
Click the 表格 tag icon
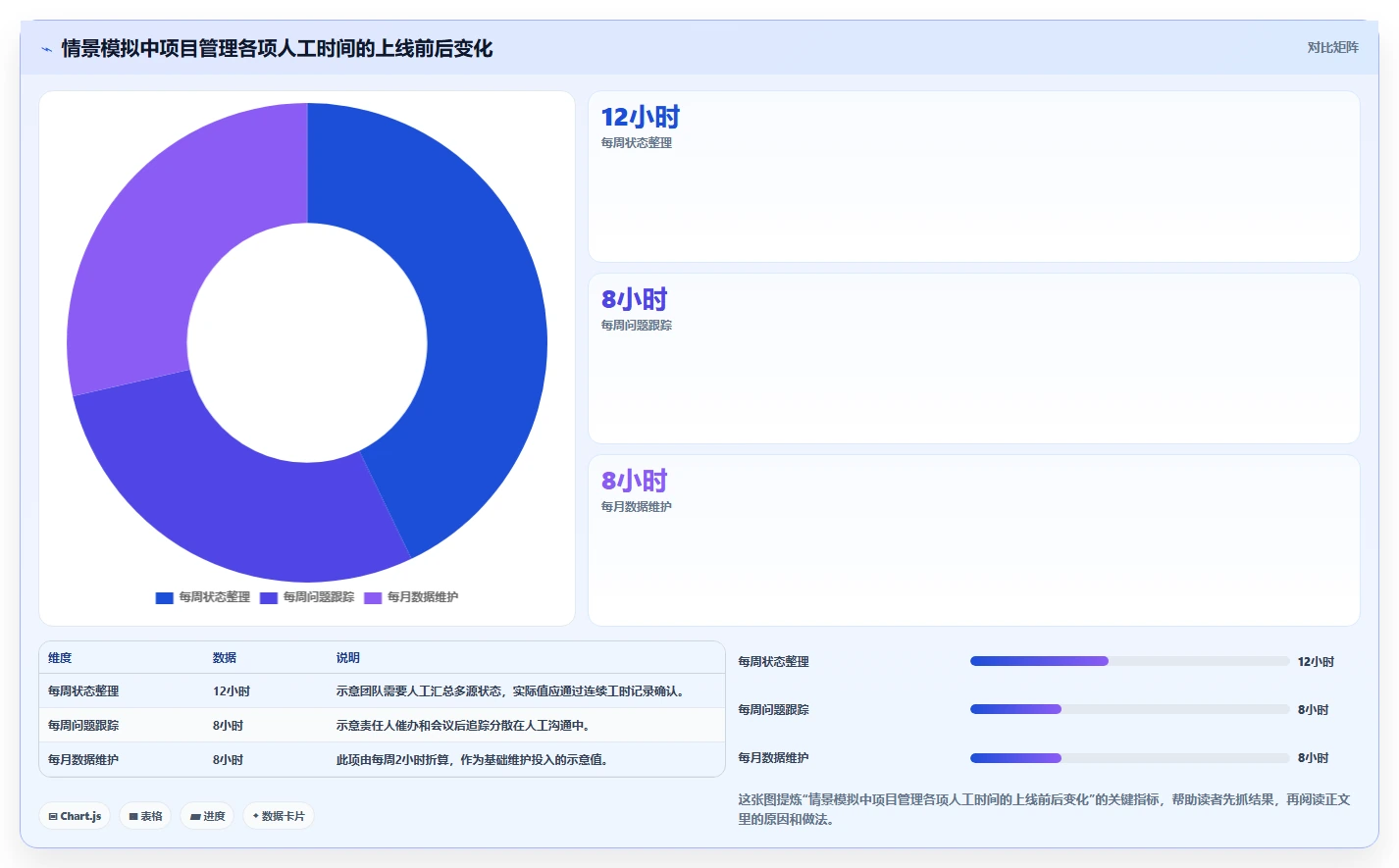(133, 816)
